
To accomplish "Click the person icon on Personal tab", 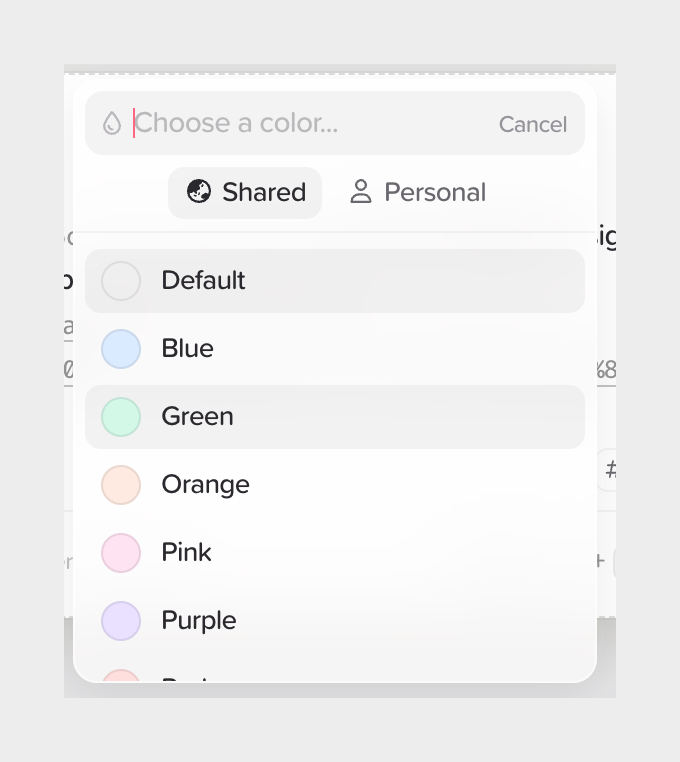I will coord(361,192).
